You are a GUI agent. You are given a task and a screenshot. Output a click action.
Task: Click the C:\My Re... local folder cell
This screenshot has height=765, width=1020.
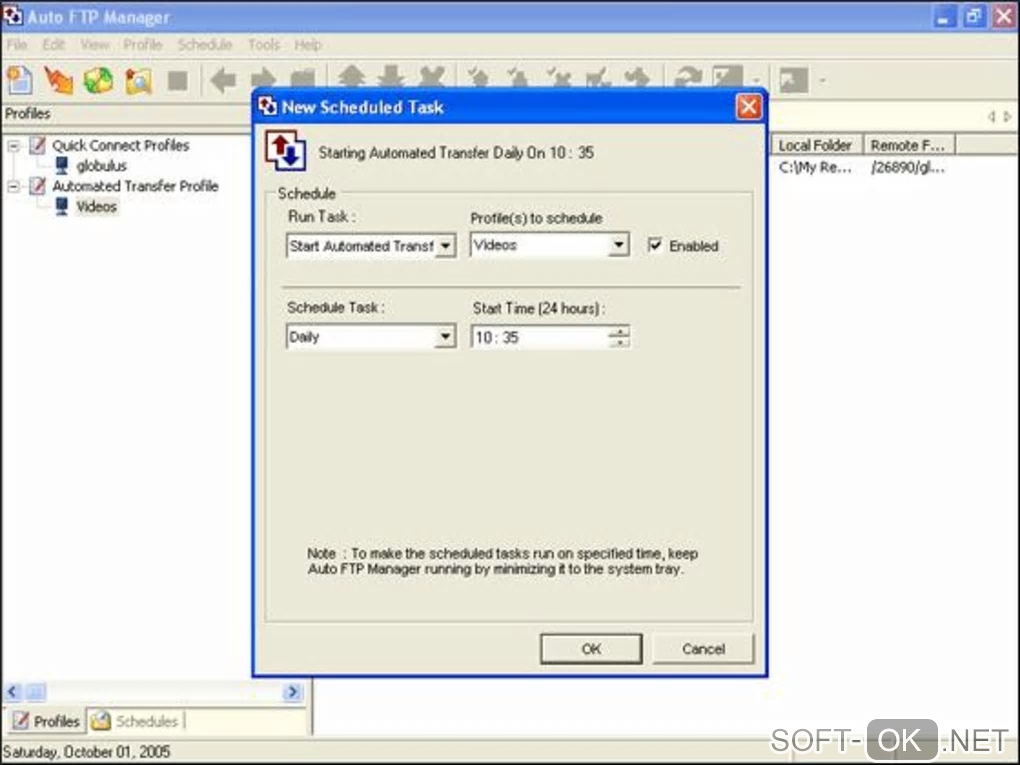815,168
